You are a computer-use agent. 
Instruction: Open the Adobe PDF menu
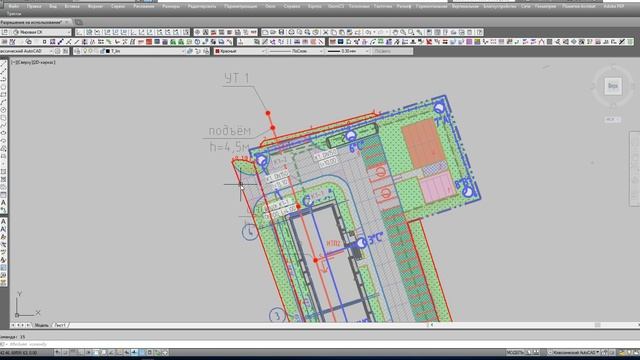click(x=614, y=7)
